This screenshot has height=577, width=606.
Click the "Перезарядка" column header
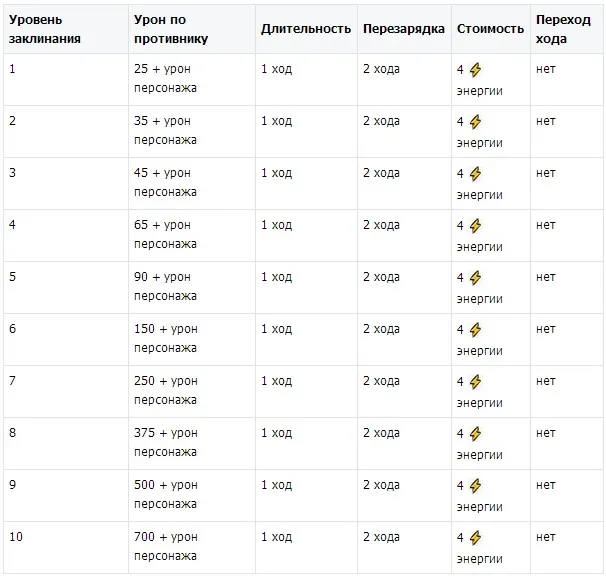[x=403, y=30]
